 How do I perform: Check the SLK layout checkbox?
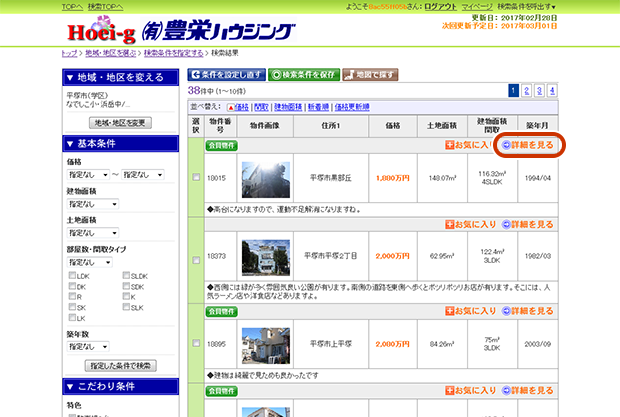coord(126,307)
